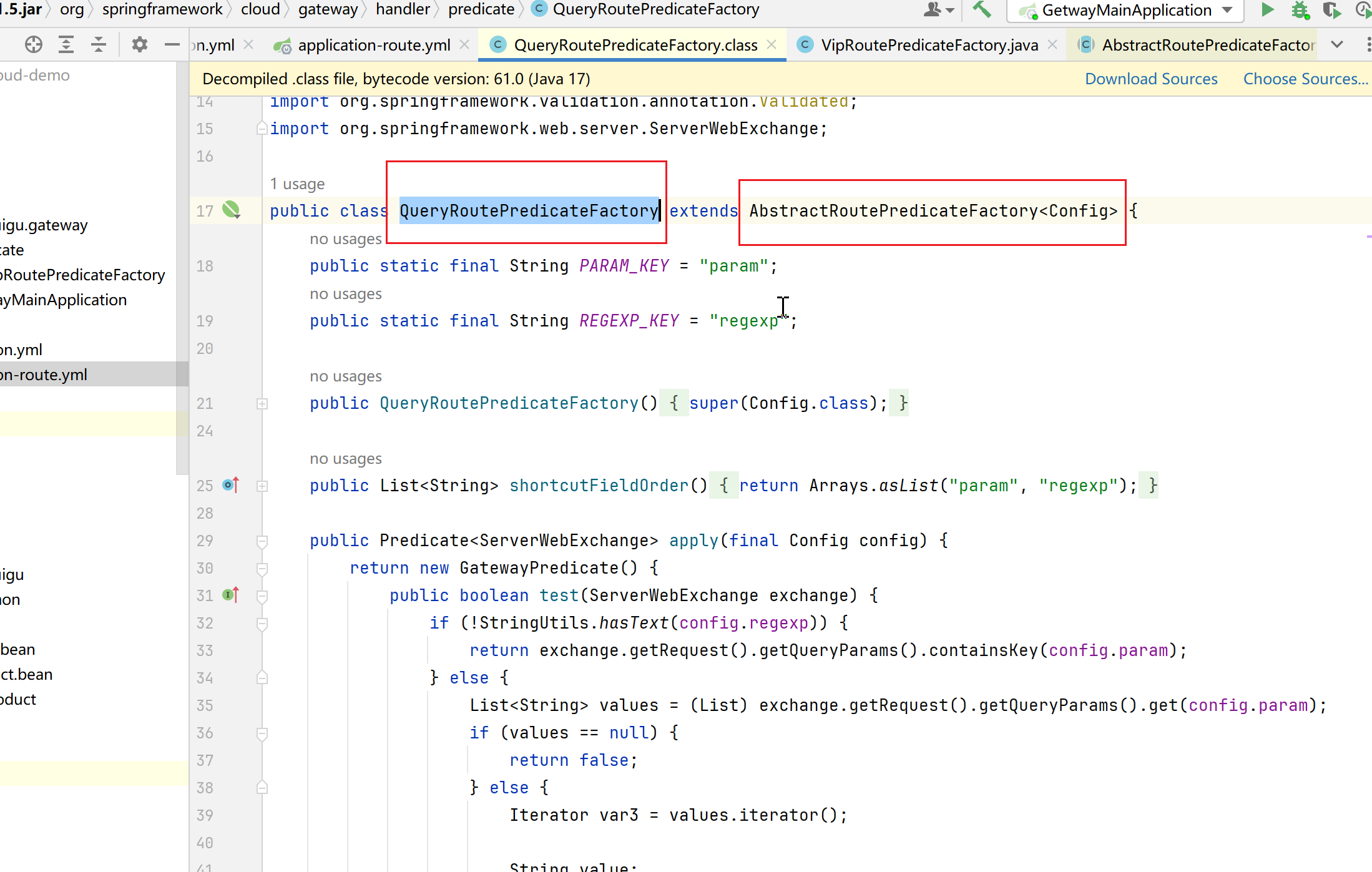Viewport: 1372px width, 872px height.
Task: Click the override gutter icon on line 25
Action: (x=231, y=485)
